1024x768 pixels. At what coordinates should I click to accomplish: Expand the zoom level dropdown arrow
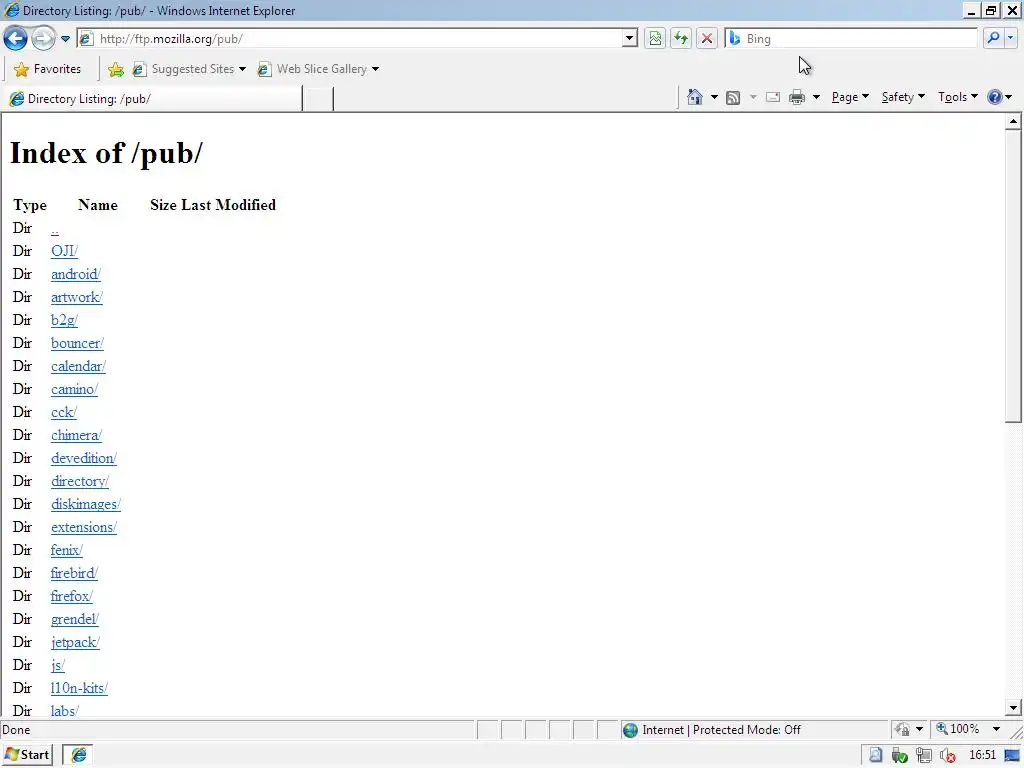click(997, 729)
